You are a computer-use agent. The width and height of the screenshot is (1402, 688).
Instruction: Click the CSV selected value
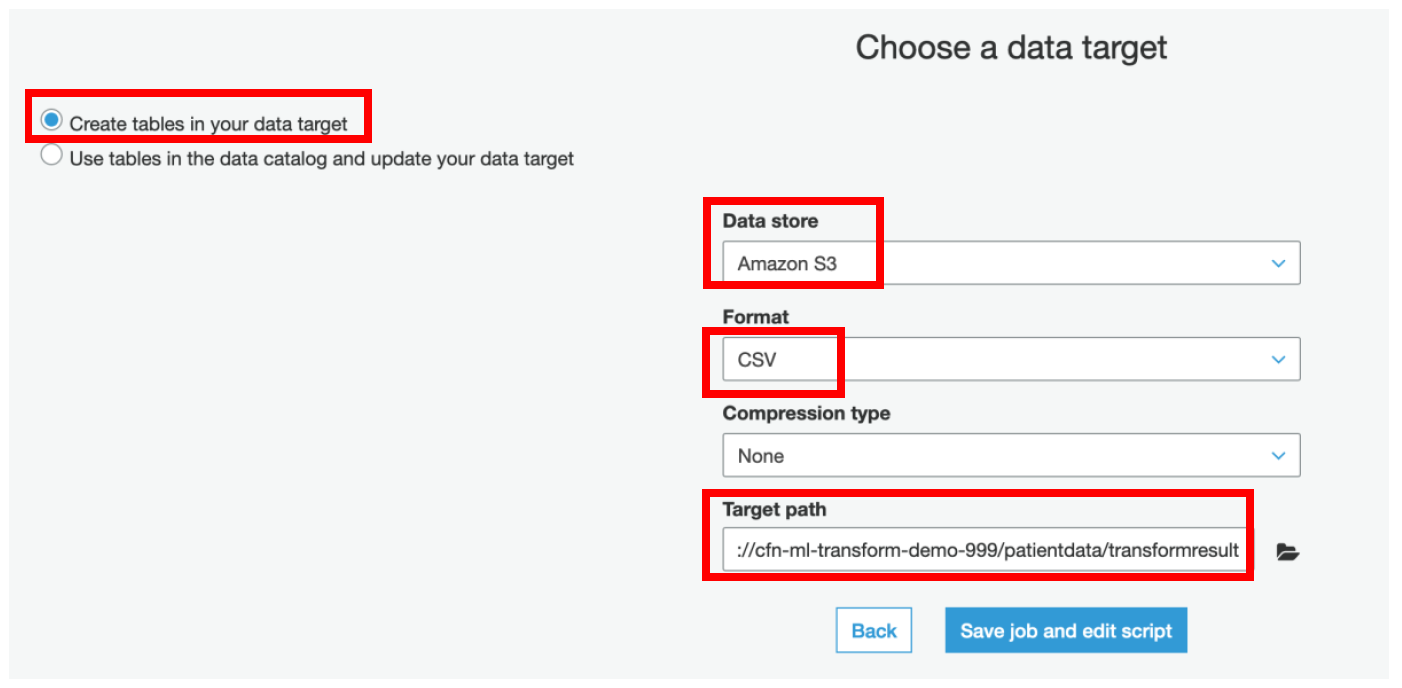click(x=757, y=360)
